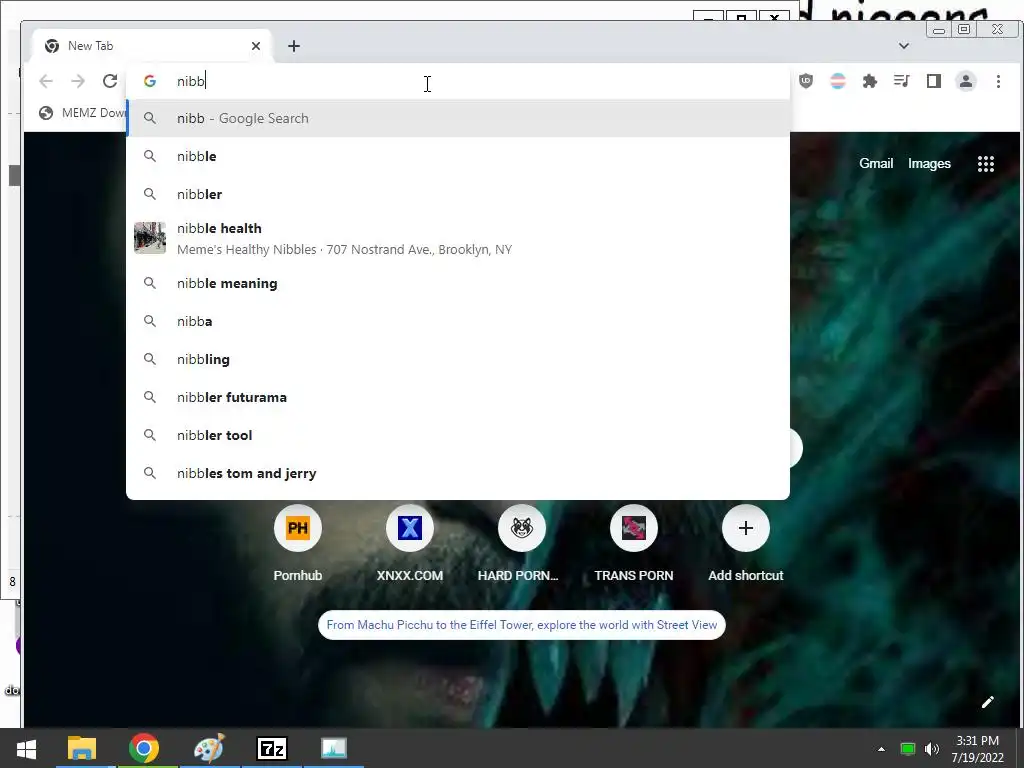
Task: Close the New Tab tab
Action: [x=256, y=46]
